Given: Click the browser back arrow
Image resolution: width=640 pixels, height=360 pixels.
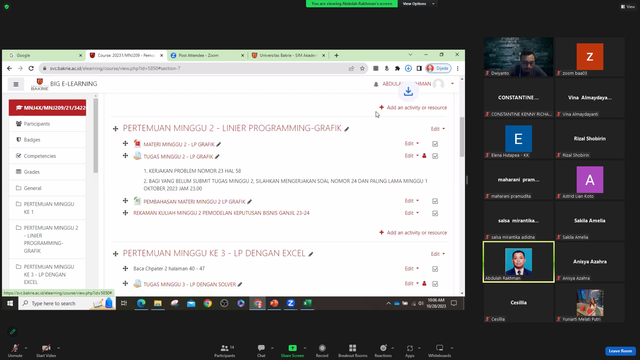Looking at the screenshot, I should pyautogui.click(x=9, y=68).
